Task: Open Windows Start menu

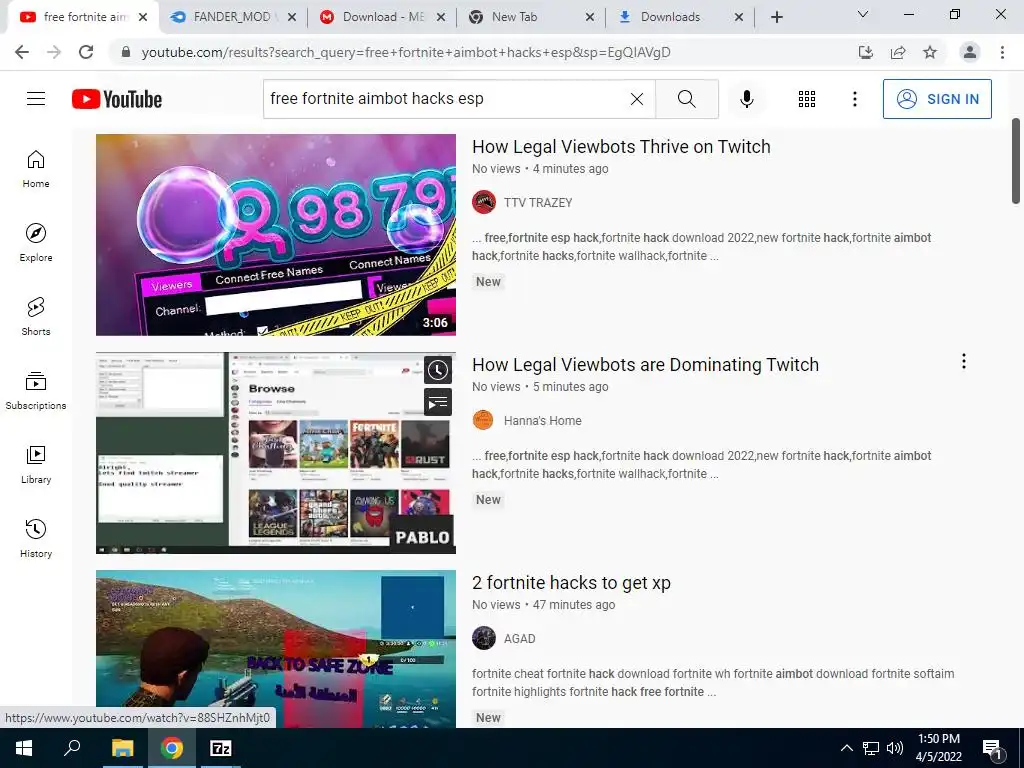Action: [24, 748]
